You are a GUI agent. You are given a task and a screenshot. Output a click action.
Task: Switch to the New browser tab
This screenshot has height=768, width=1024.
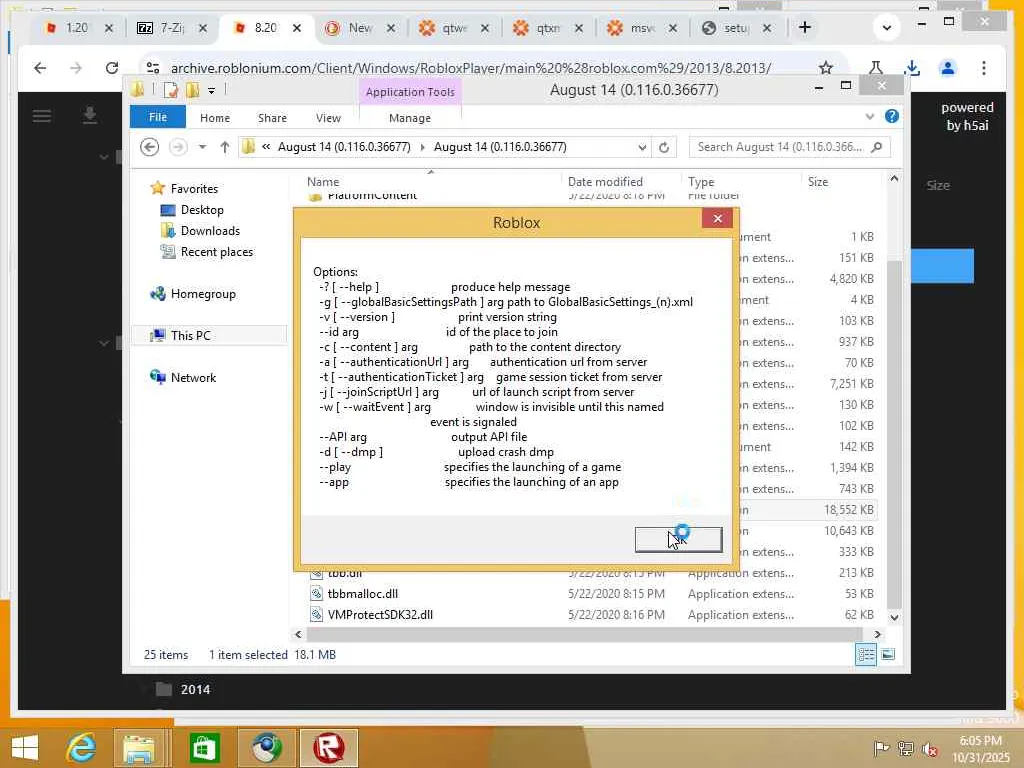pos(360,27)
